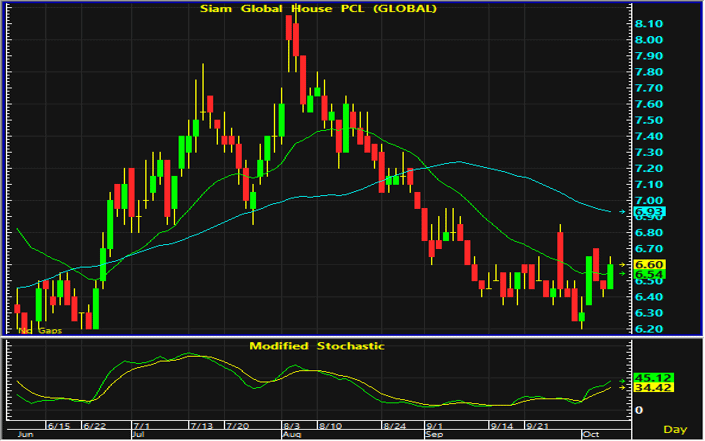Click the 0 level on stochastic axis
The height and width of the screenshot is (441, 705).
(638, 410)
